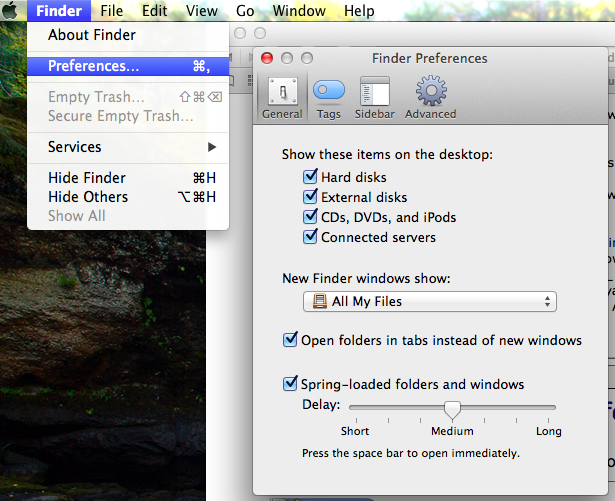Set delay at the Short tick mark
Viewport: 615px width, 501px height.
click(357, 421)
